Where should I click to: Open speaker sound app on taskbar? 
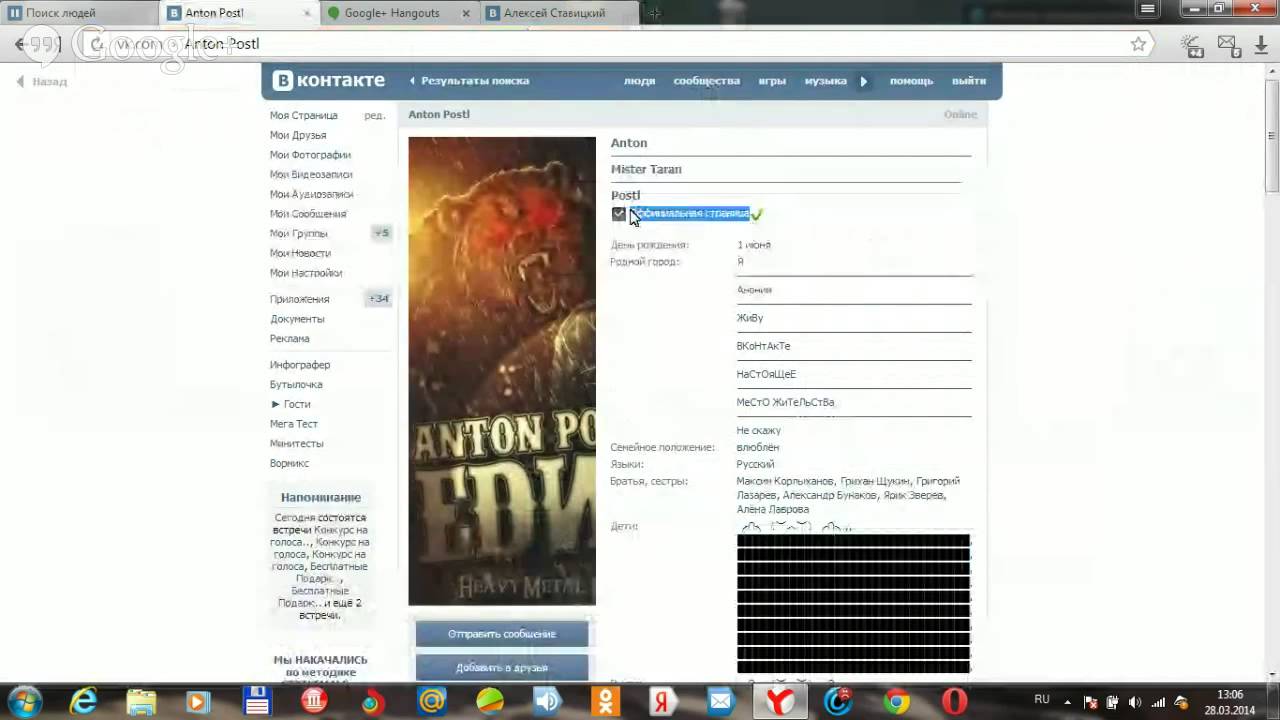(x=547, y=701)
